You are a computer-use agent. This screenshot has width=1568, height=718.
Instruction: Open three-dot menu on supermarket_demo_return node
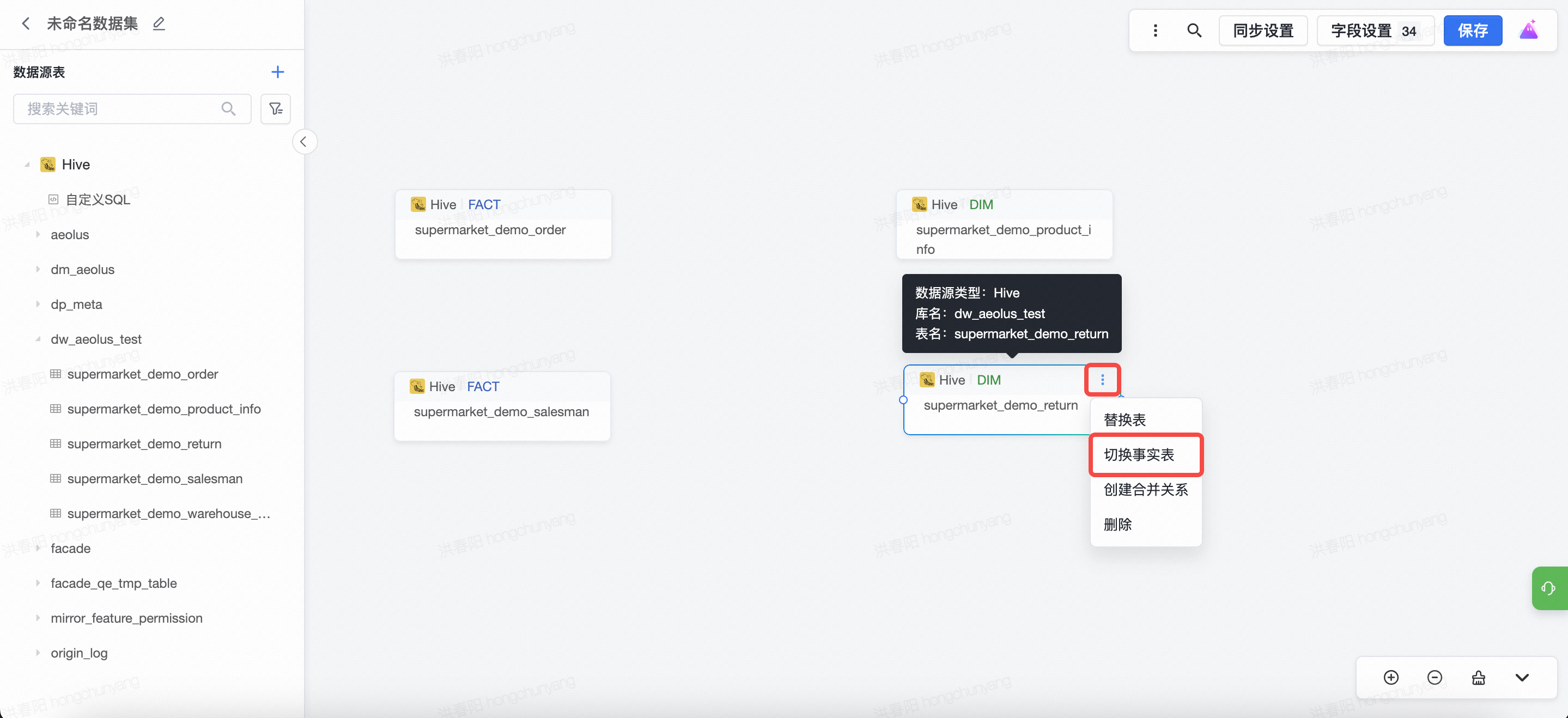[x=1102, y=380]
